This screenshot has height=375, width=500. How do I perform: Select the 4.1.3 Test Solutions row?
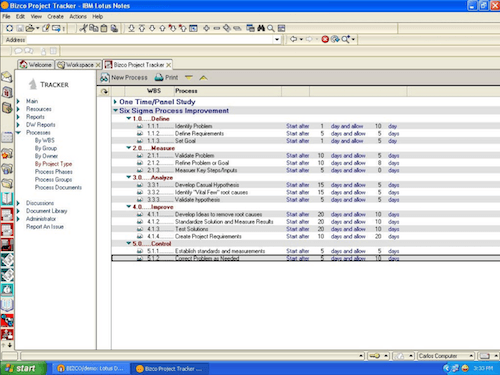coord(306,229)
